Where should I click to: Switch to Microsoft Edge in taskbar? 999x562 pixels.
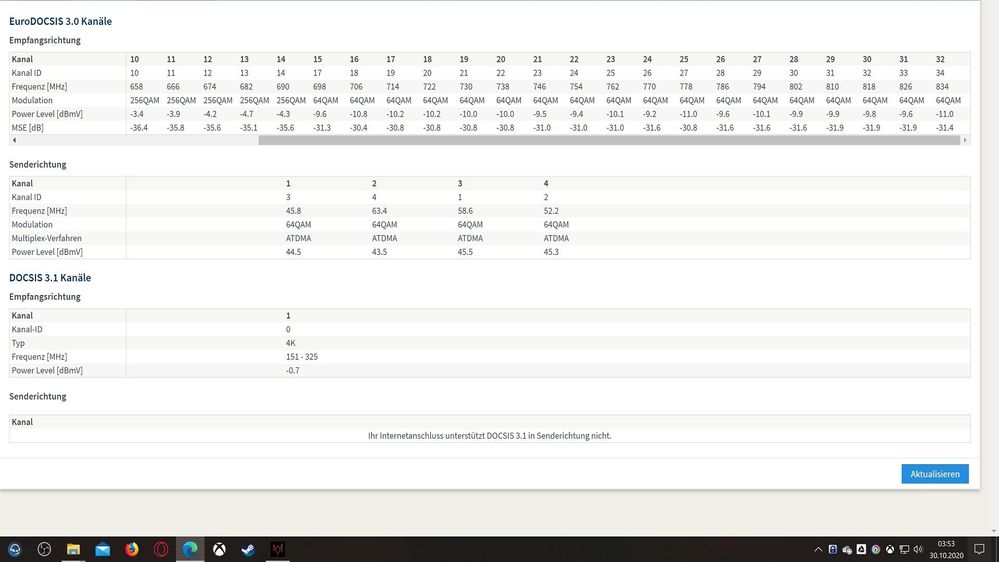click(x=190, y=549)
